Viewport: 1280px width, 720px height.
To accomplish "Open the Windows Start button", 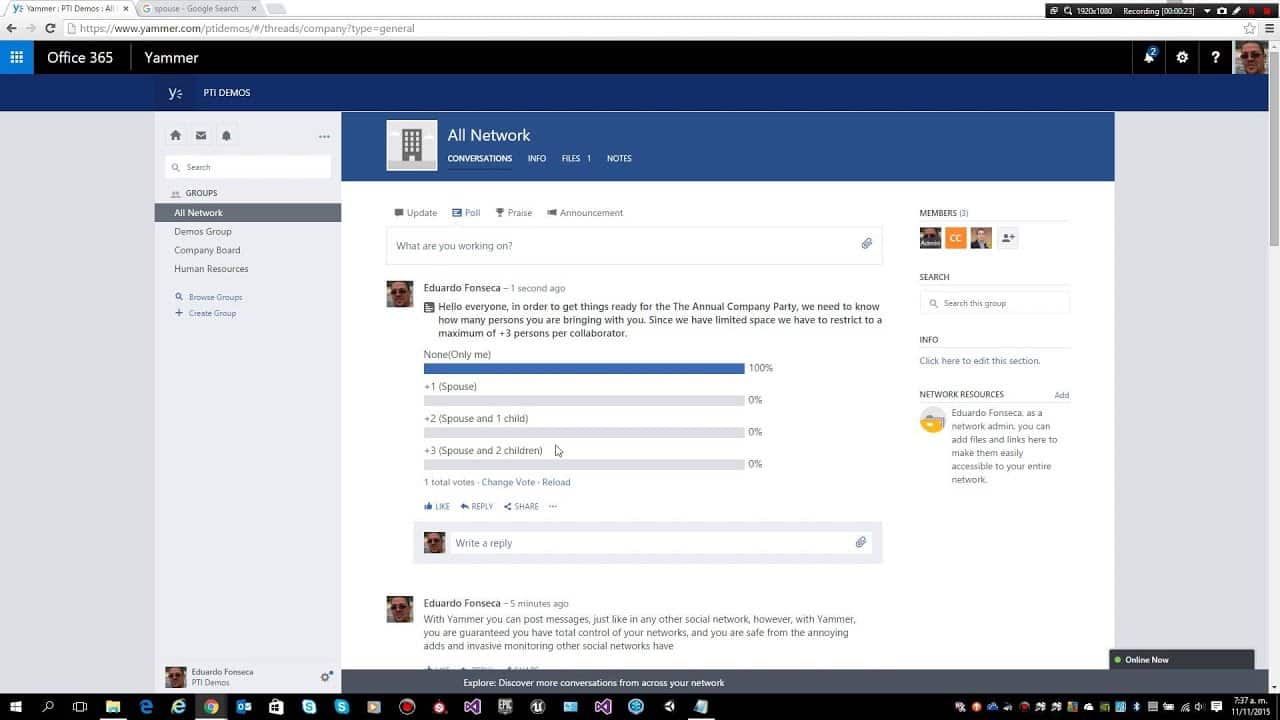I will tap(15, 706).
